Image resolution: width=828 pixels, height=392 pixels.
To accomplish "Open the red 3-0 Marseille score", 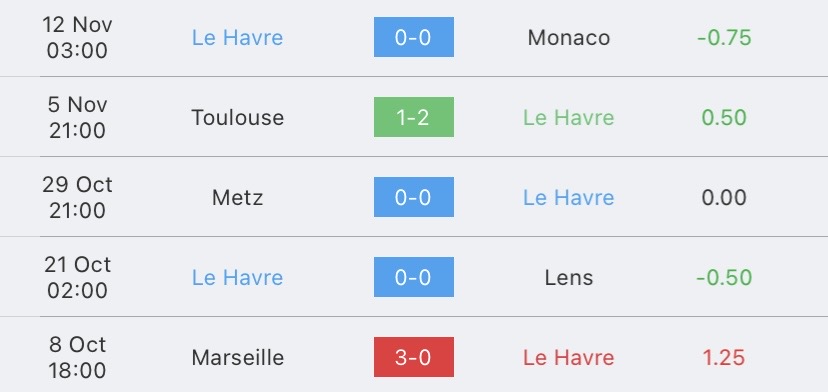I will tap(413, 357).
